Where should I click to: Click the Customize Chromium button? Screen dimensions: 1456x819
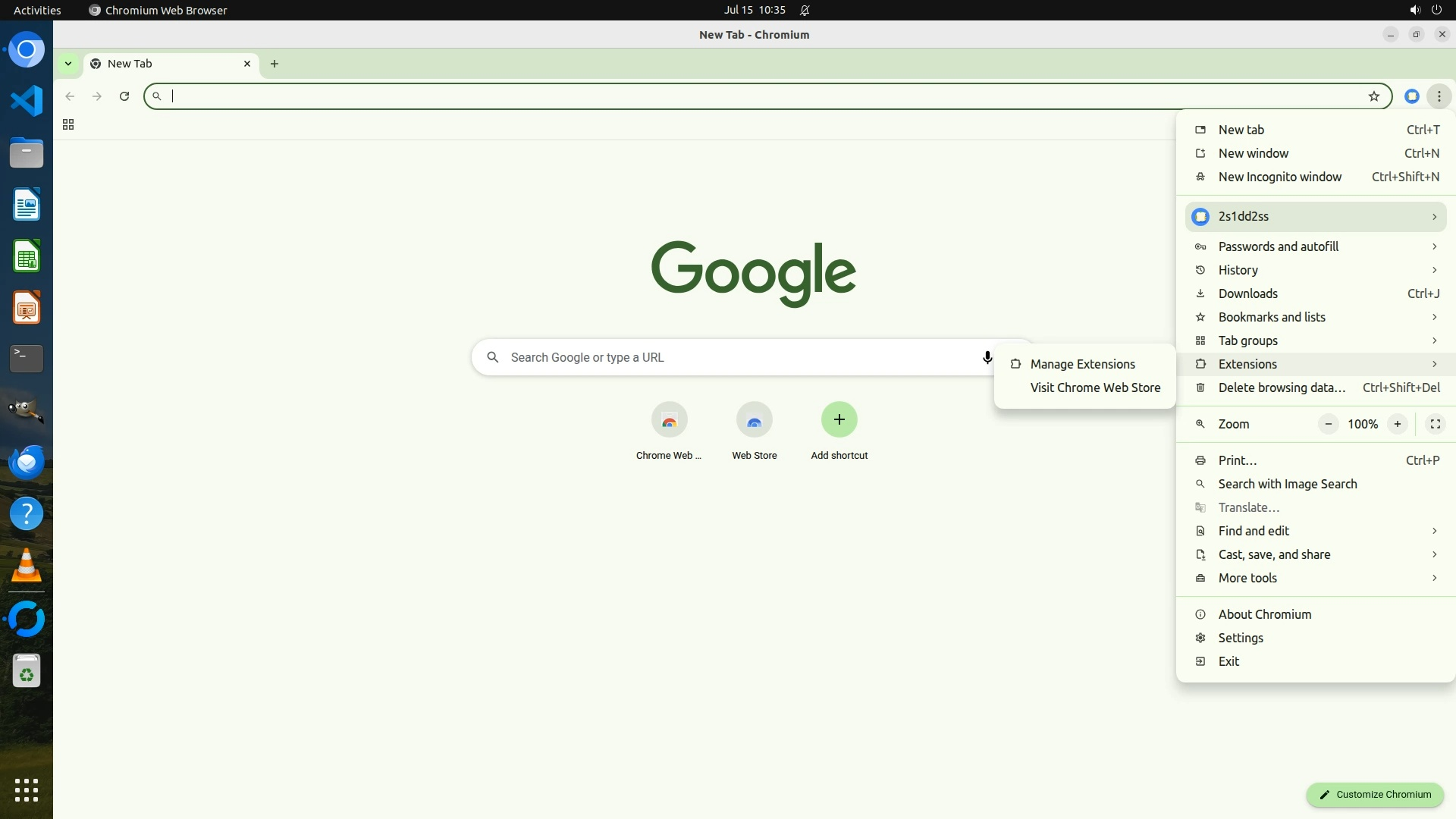[x=1374, y=795]
